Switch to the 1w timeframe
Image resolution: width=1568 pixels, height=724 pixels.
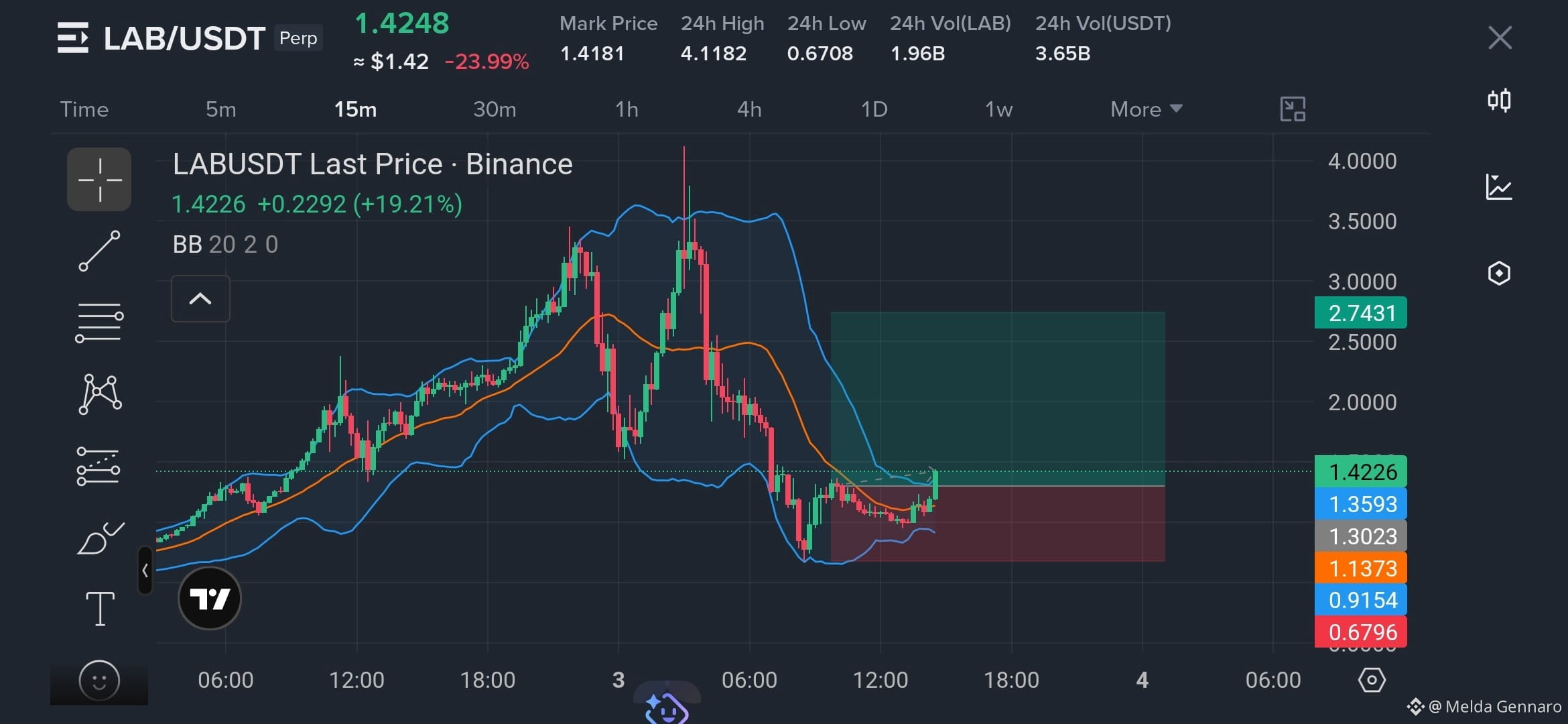coord(998,109)
